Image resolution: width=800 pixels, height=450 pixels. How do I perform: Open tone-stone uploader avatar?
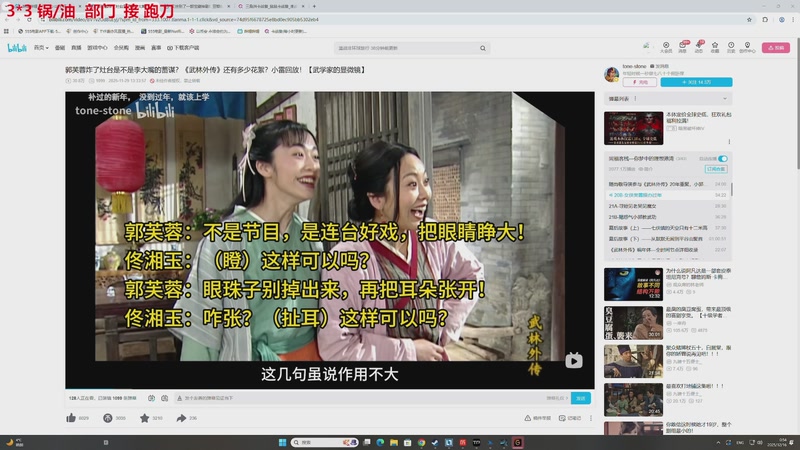612,74
